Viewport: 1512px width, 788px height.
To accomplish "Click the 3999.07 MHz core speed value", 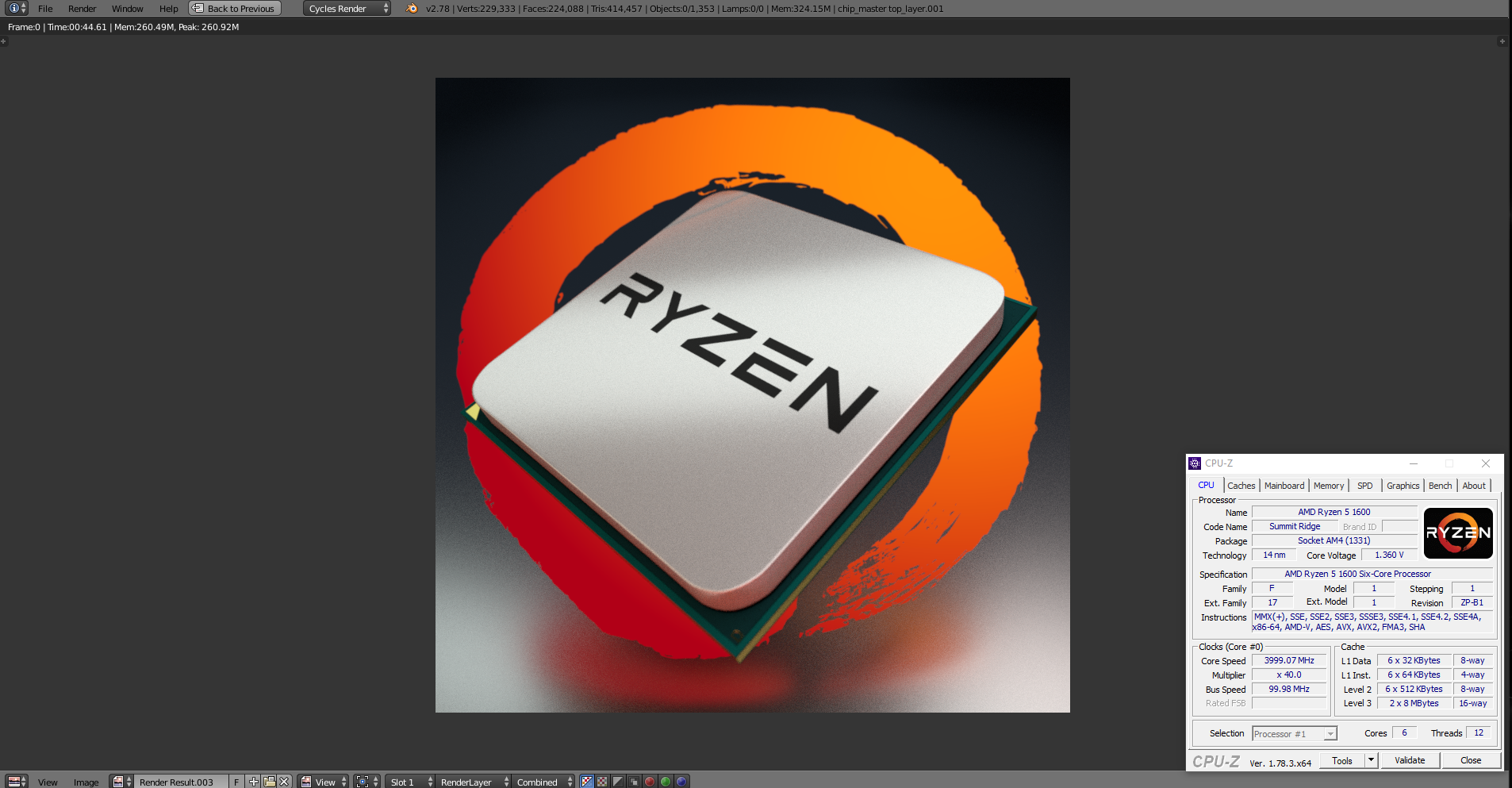I will 1289,660.
